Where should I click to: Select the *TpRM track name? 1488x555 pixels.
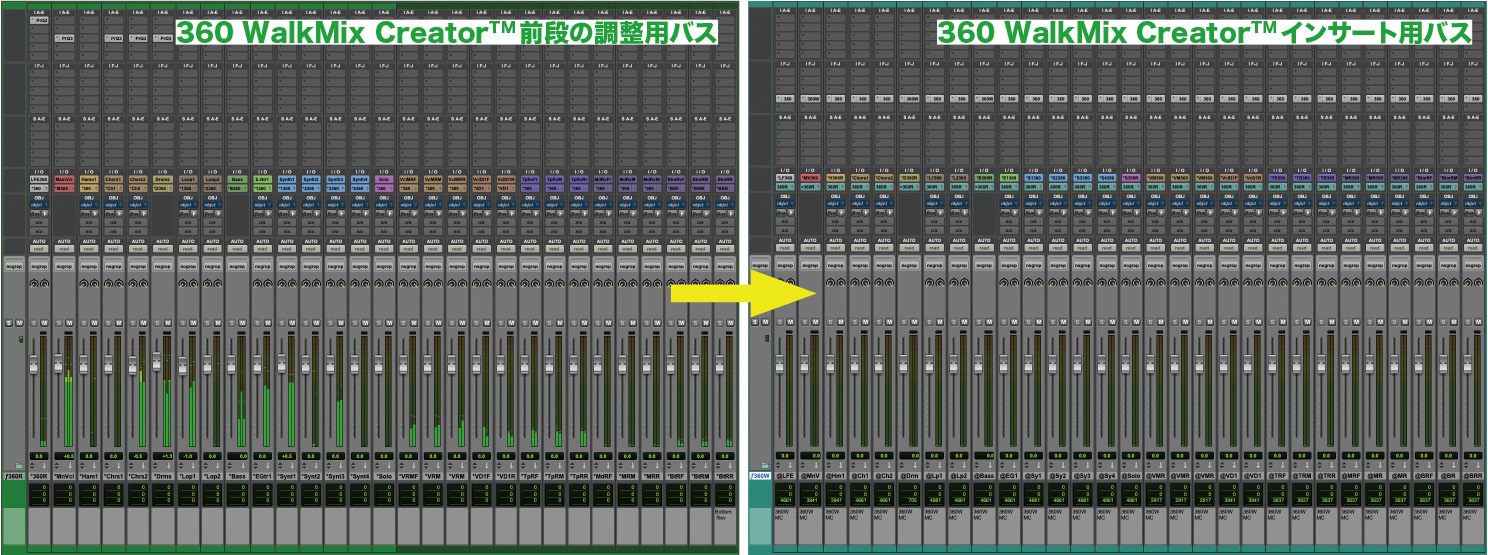554,476
